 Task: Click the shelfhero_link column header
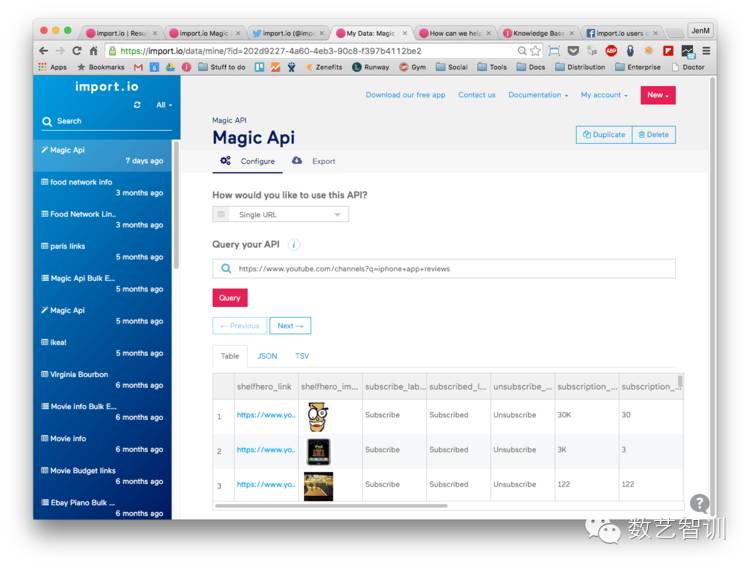[x=264, y=386]
